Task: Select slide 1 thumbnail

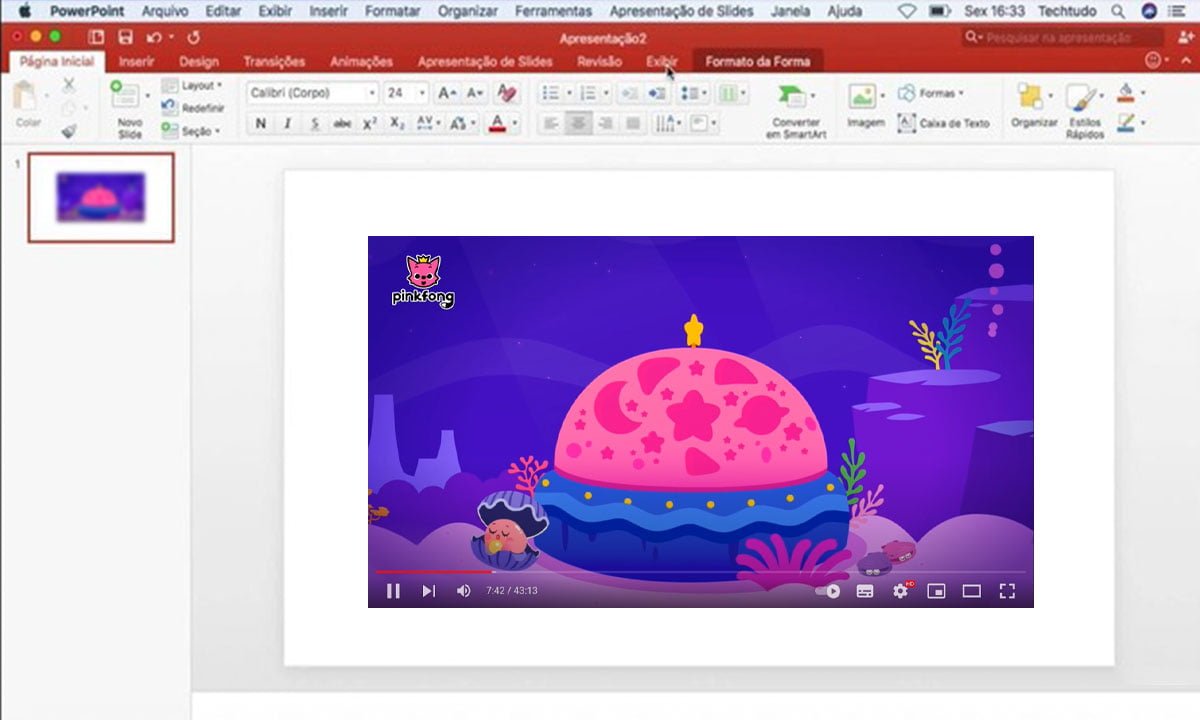Action: pos(101,197)
